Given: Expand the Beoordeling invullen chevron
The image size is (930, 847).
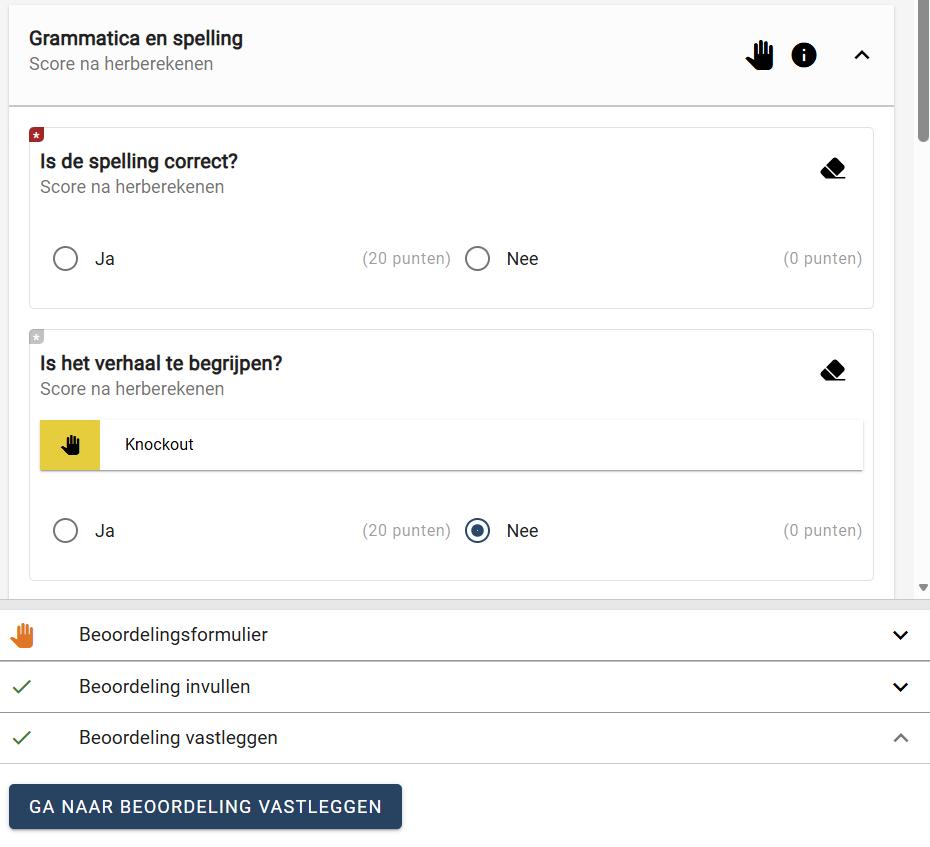Looking at the screenshot, I should [900, 687].
